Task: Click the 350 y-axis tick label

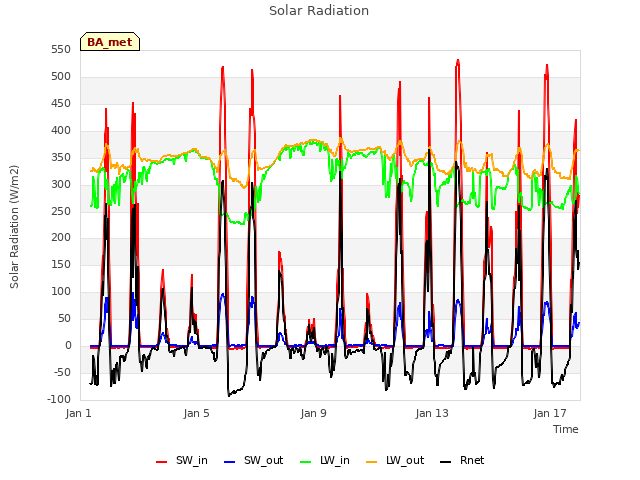Action: tap(61, 158)
